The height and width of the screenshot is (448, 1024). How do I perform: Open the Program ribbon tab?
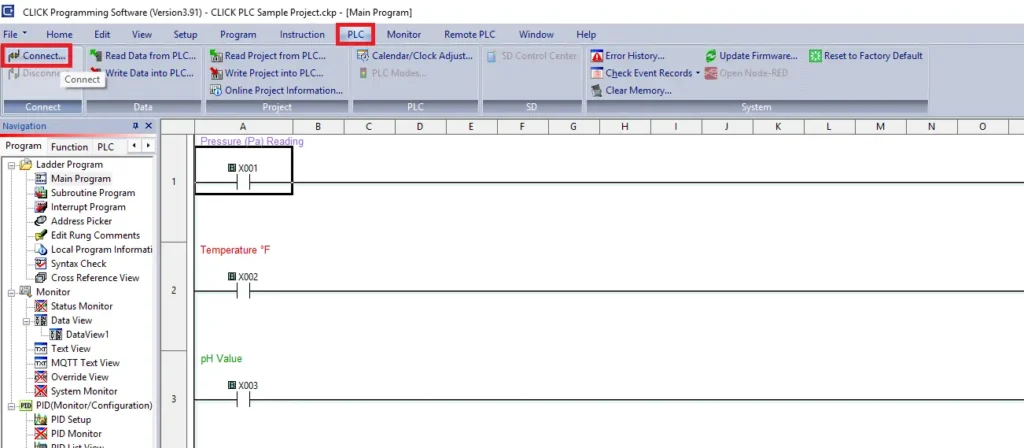[238, 35]
